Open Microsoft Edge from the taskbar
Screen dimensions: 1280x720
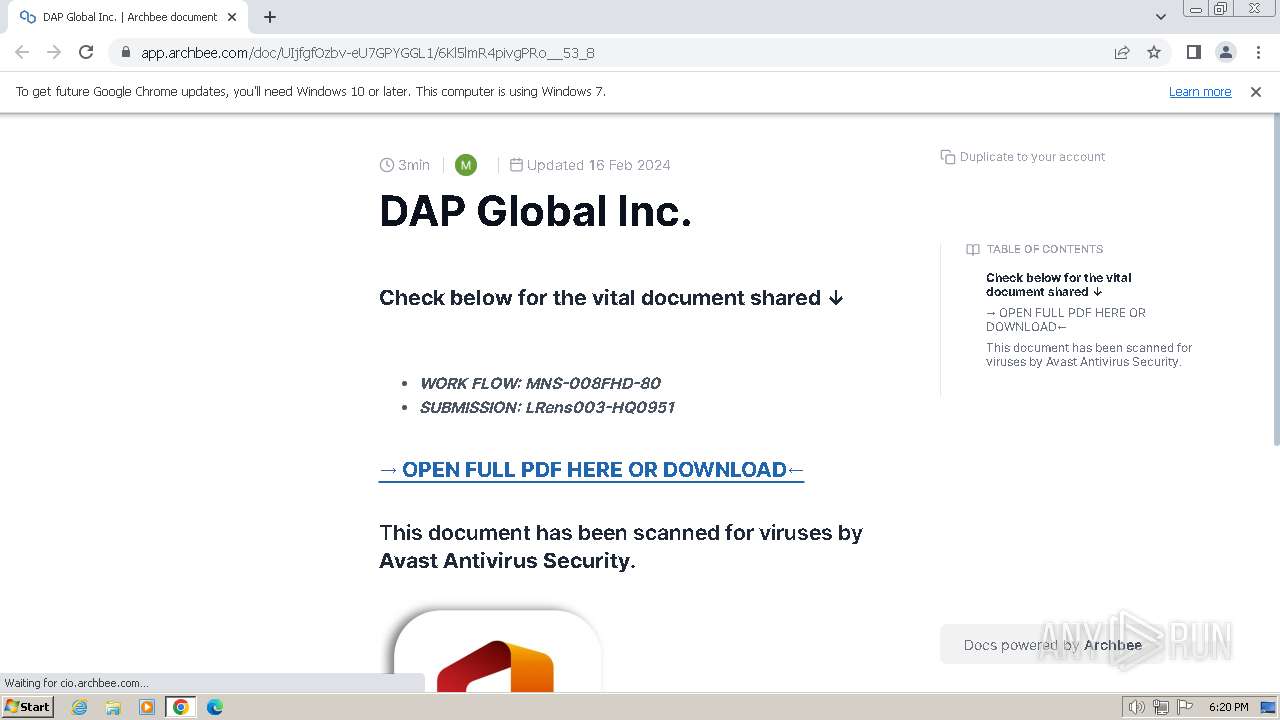[215, 707]
